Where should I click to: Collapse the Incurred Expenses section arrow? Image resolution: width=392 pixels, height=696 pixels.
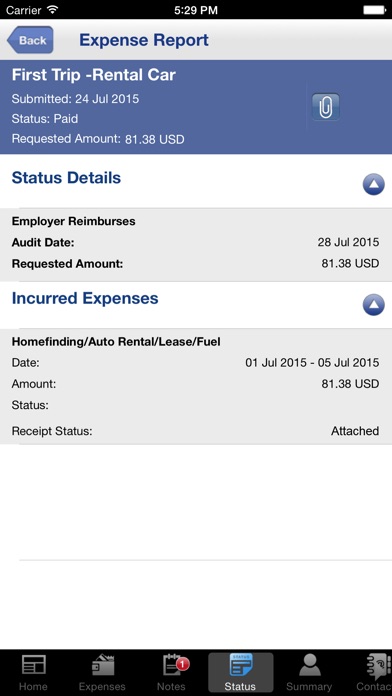point(373,305)
